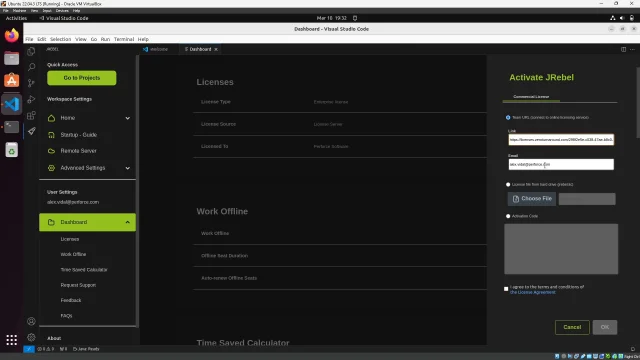Open the Request Support submenu item
Viewport: 640px width, 360px height.
78,285
